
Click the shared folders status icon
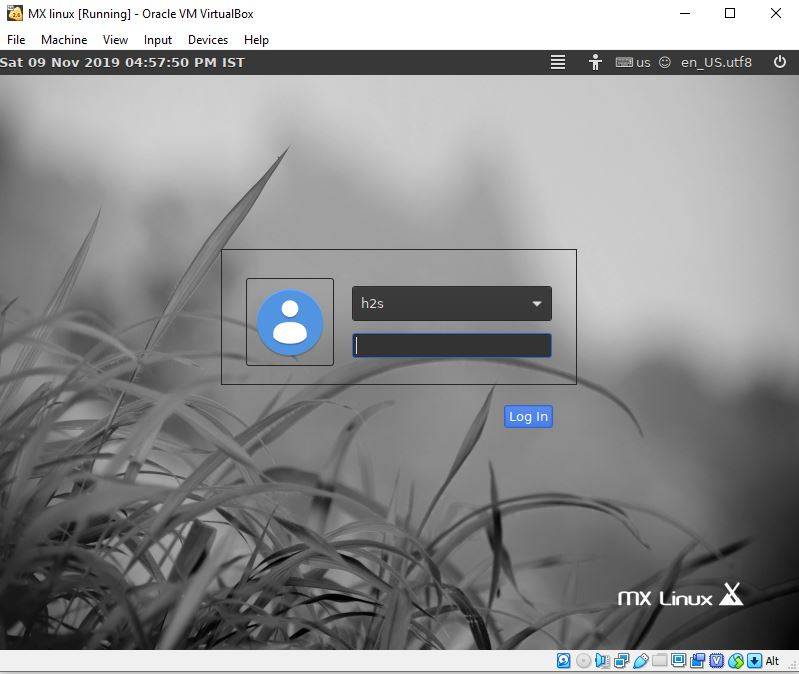coord(659,661)
